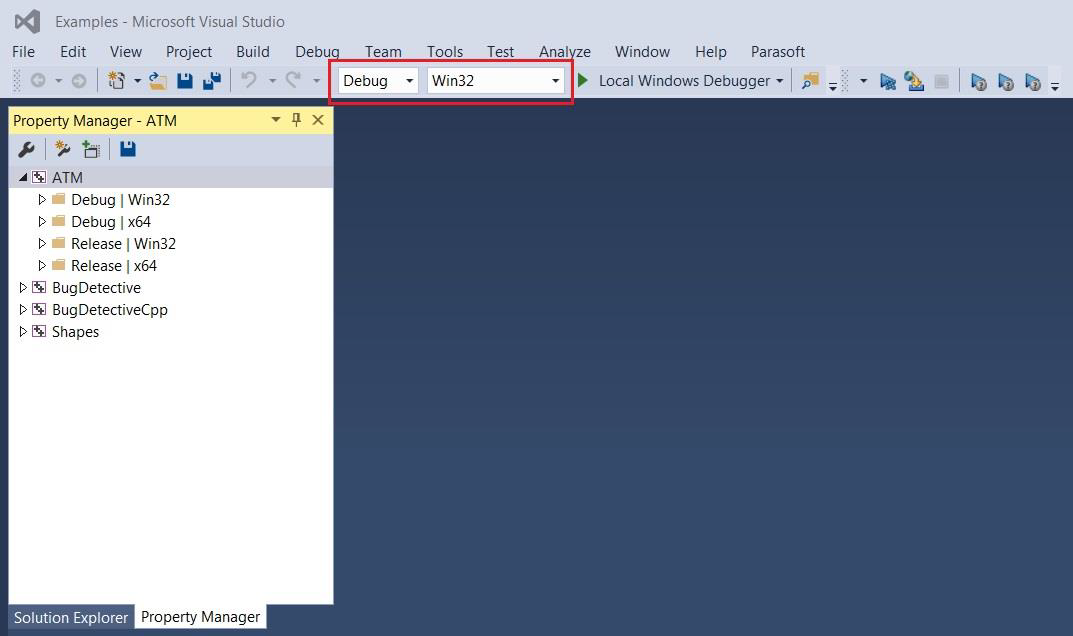Click the first Parasoft help arrow icon
1073x636 pixels.
(979, 81)
